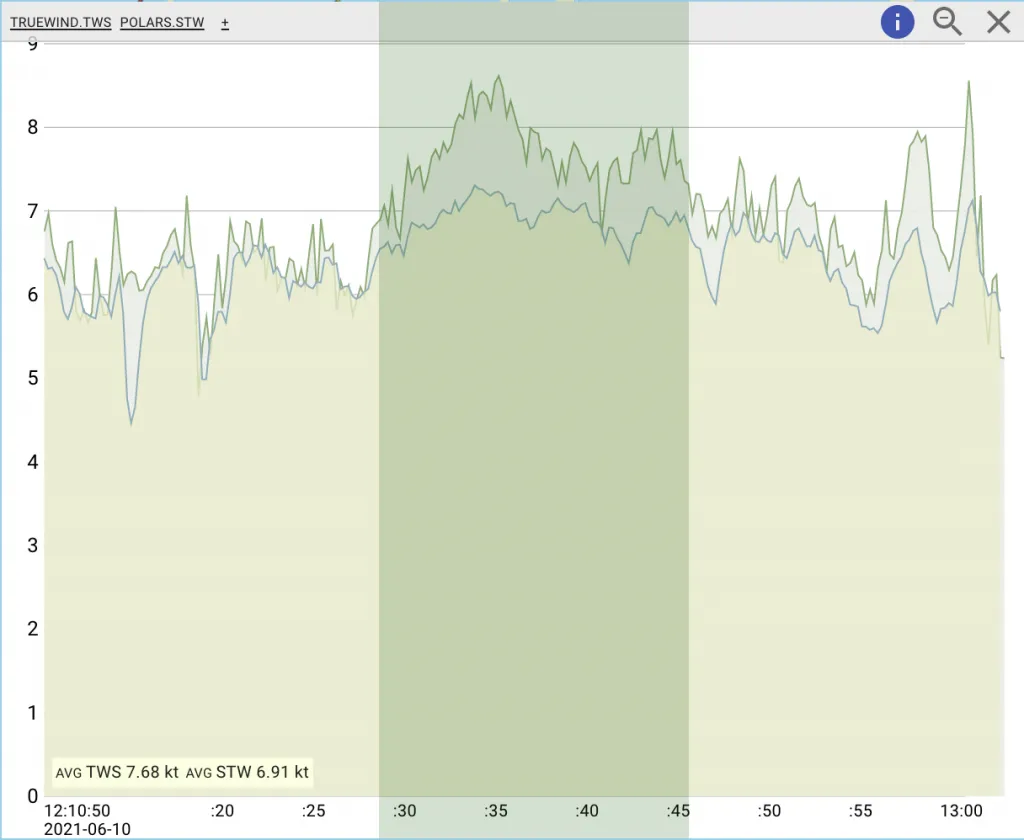Click the 8 value on the y-axis
The width and height of the screenshot is (1024, 840).
32,127
